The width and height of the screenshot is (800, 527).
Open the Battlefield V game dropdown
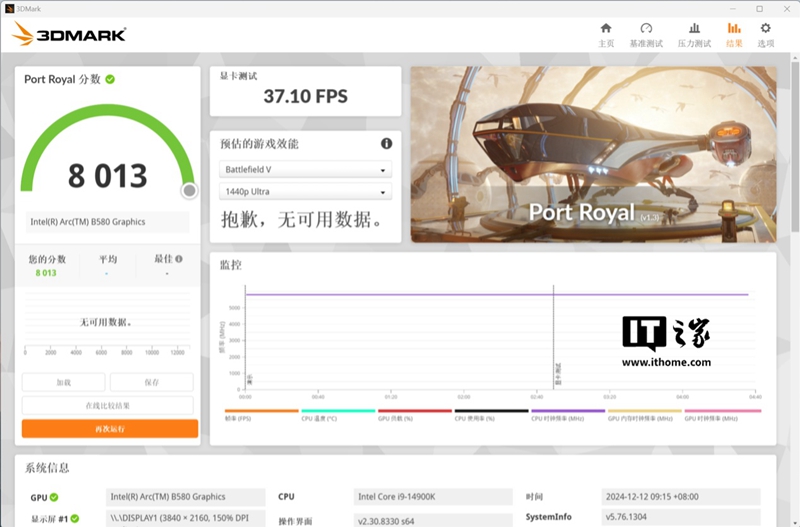[305, 170]
